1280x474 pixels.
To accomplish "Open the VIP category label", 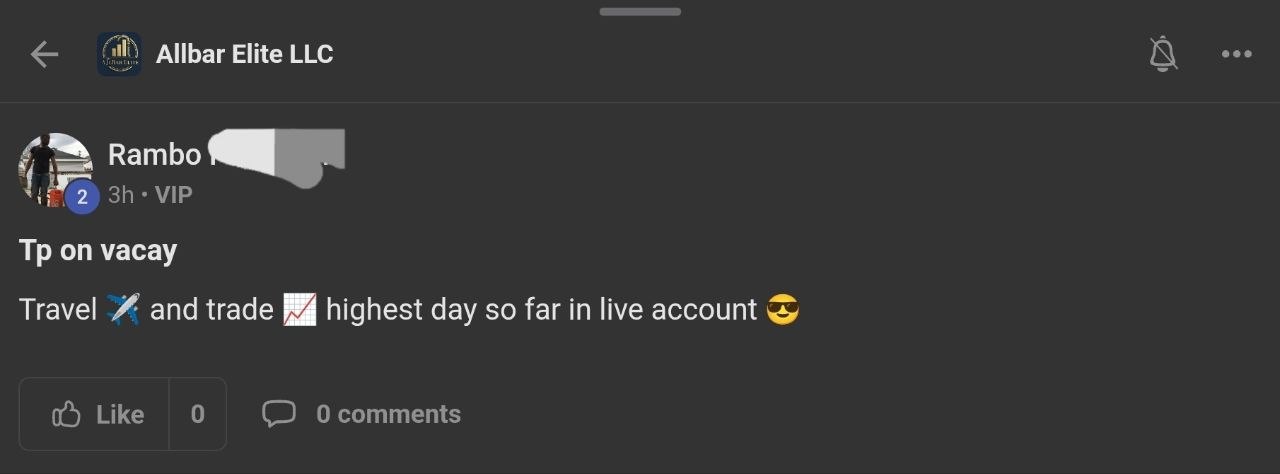I will coord(173,195).
